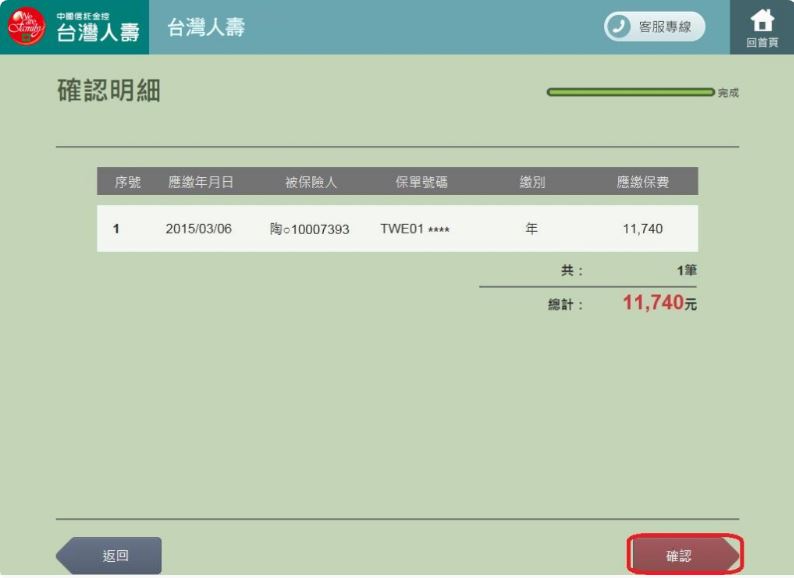The width and height of the screenshot is (794, 578).
Task: Click the red Taiwan Life logo emblem
Action: coord(26,26)
